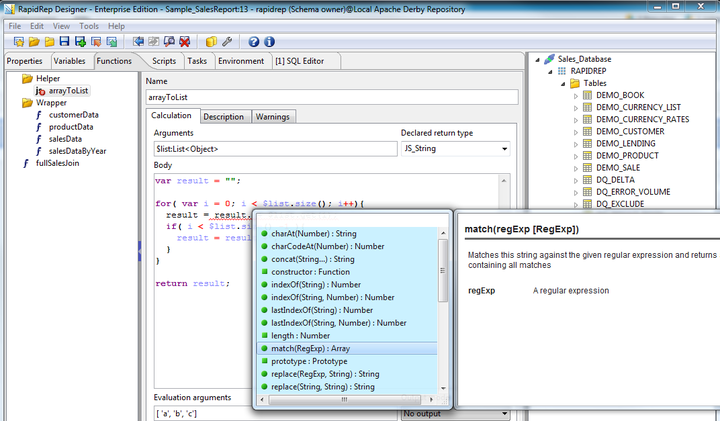Click the red X delete toolbar icon
Image resolution: width=720 pixels, height=421 pixels.
185,42
